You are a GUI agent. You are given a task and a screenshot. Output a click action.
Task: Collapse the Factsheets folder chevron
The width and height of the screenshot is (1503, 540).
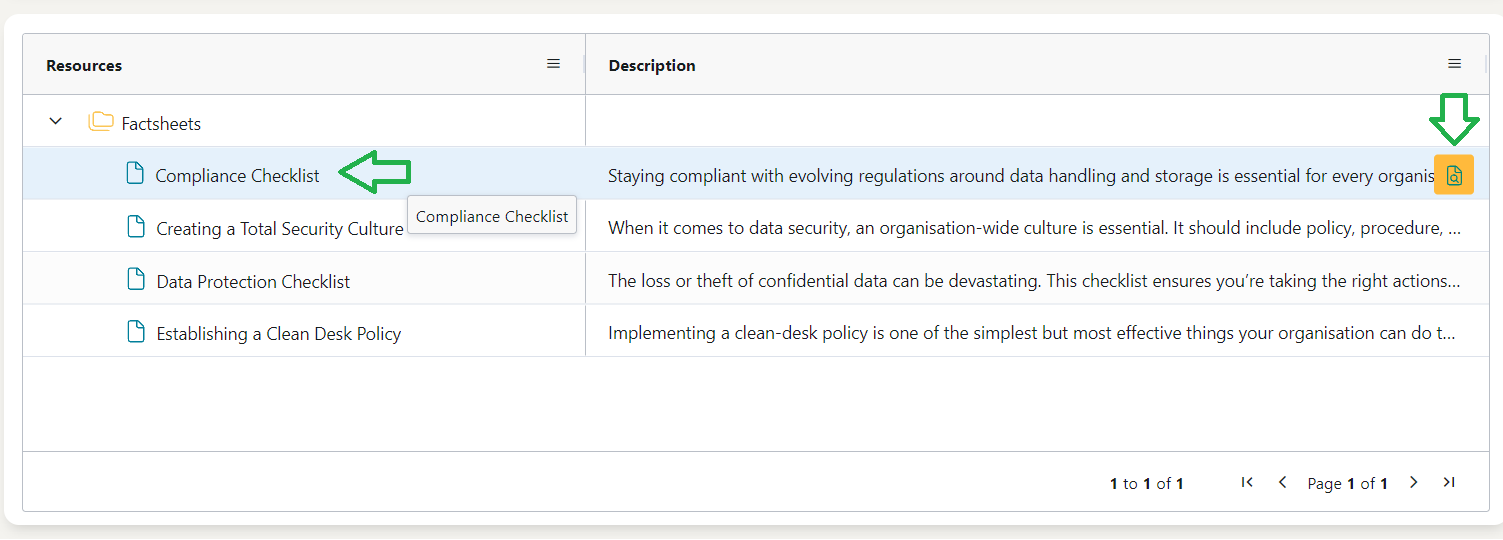click(x=56, y=122)
